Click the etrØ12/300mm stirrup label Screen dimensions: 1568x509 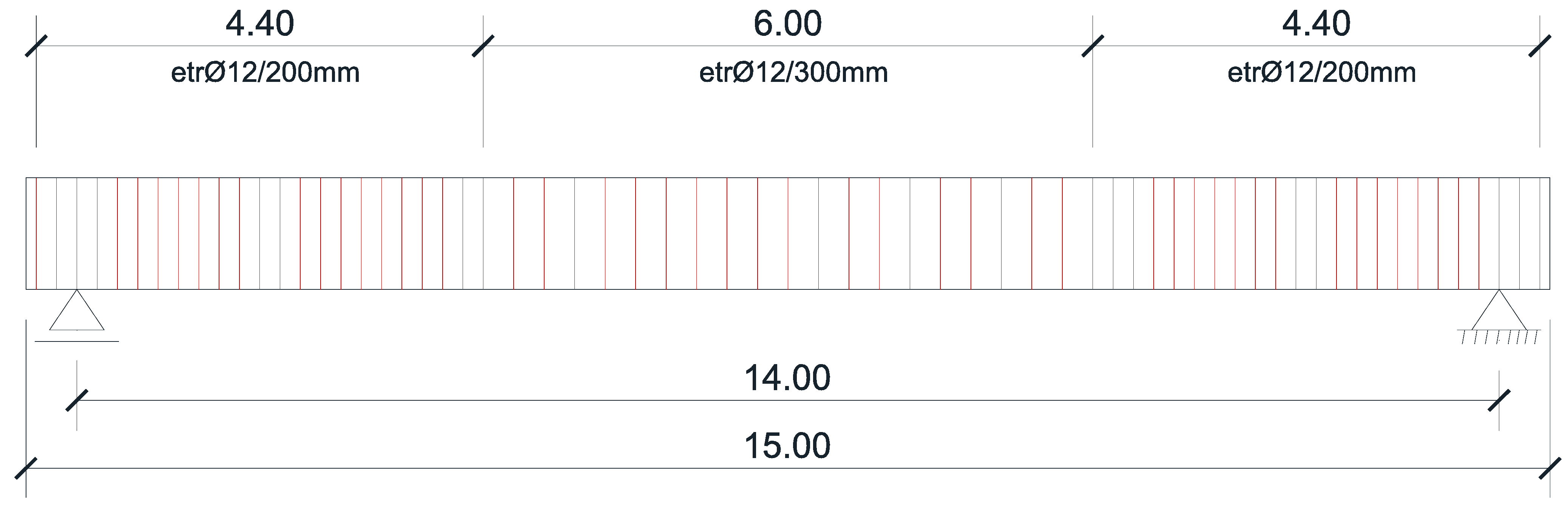pos(793,73)
